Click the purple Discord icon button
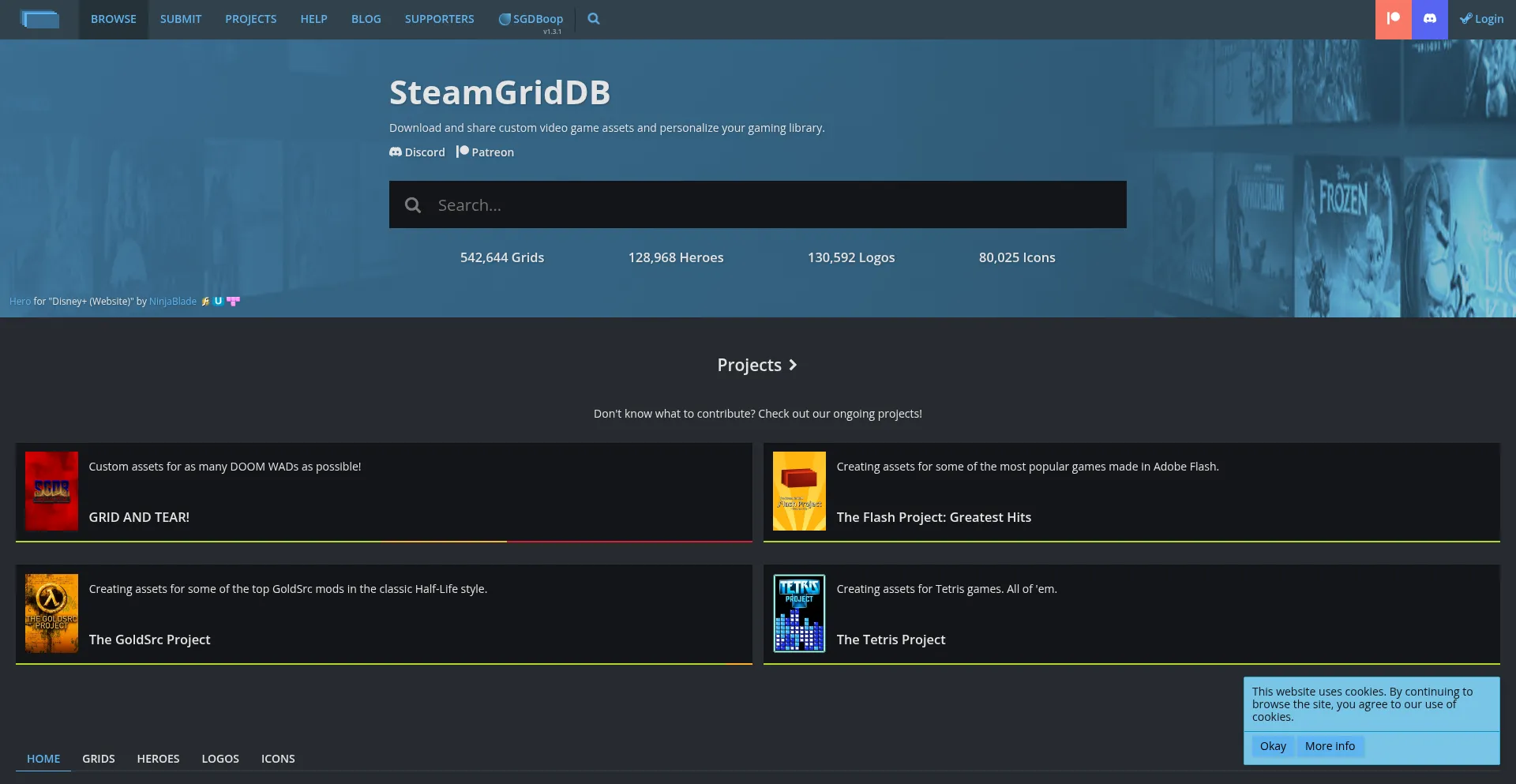Screen dimensions: 1516x784 coord(1429,19)
